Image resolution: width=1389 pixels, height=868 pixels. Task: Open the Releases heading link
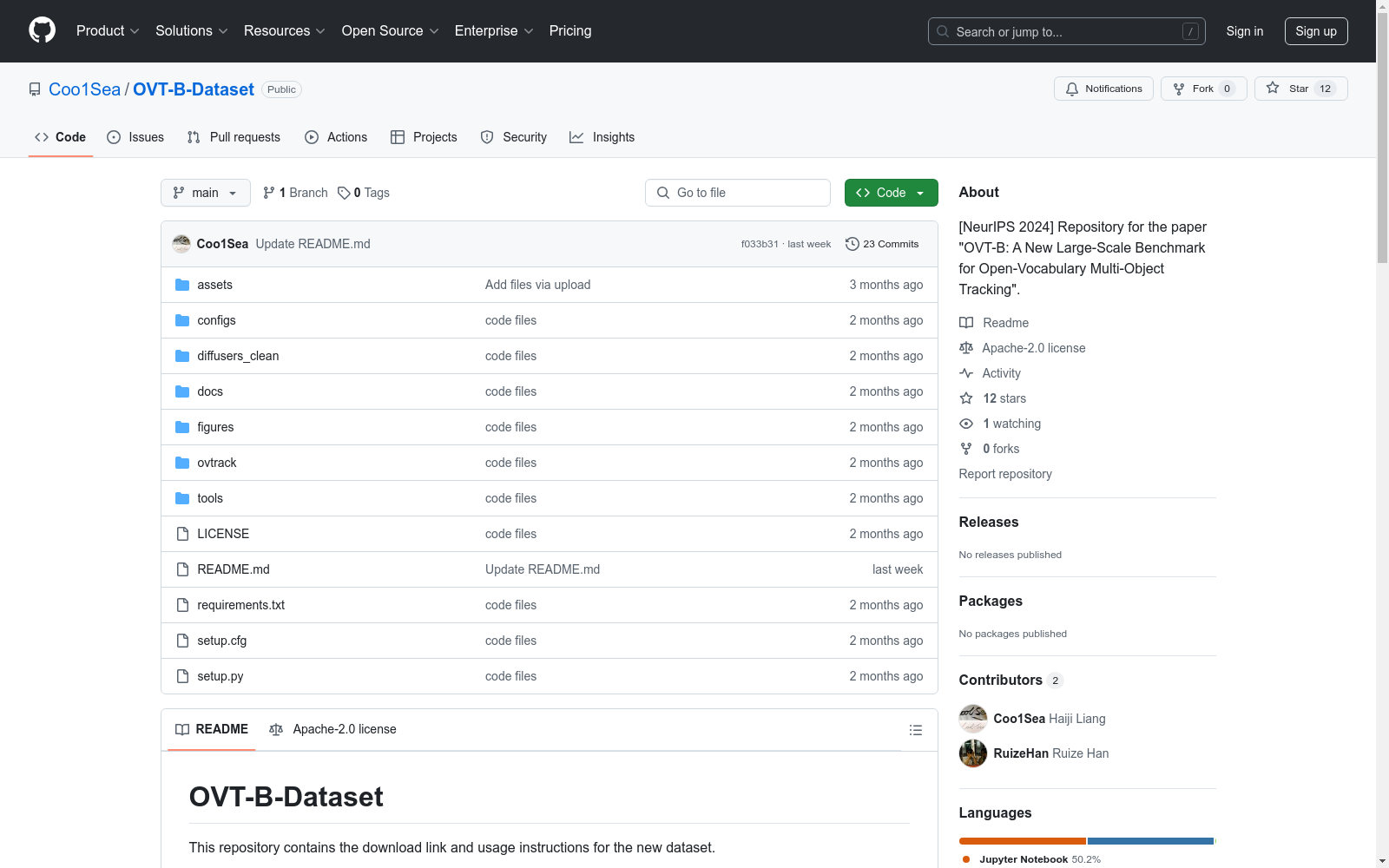click(989, 522)
